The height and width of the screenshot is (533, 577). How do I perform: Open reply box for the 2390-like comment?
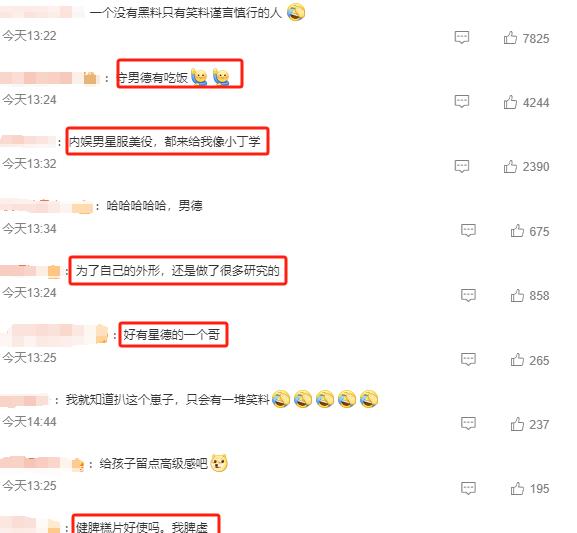tap(462, 166)
